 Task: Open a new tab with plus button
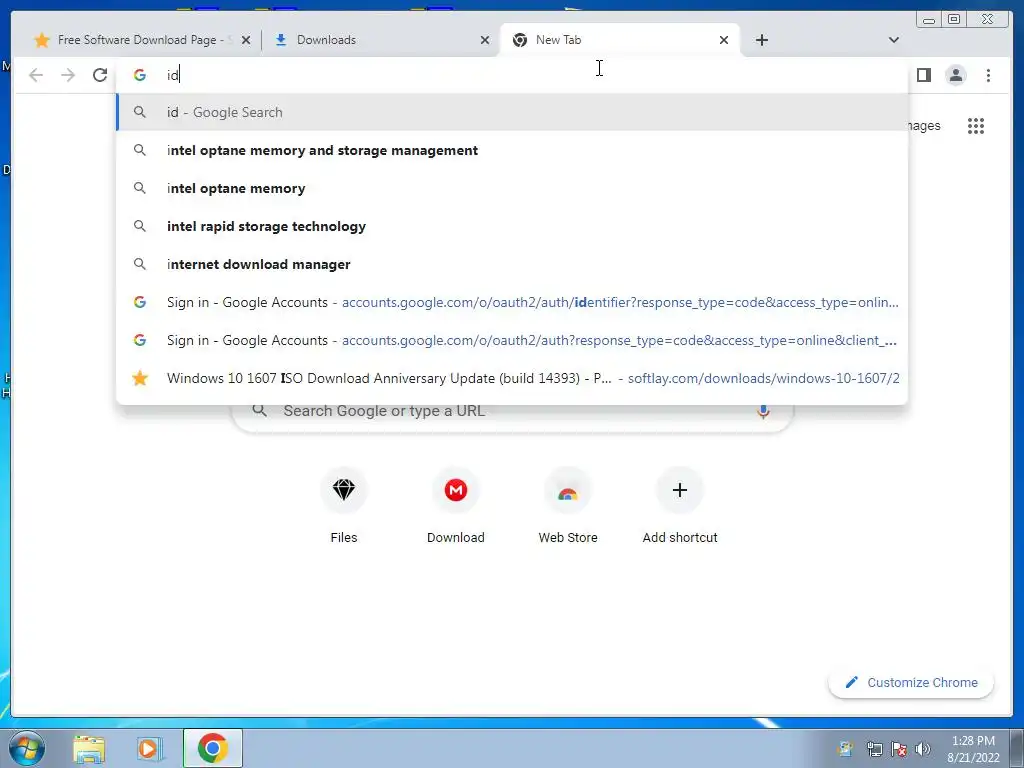[761, 40]
